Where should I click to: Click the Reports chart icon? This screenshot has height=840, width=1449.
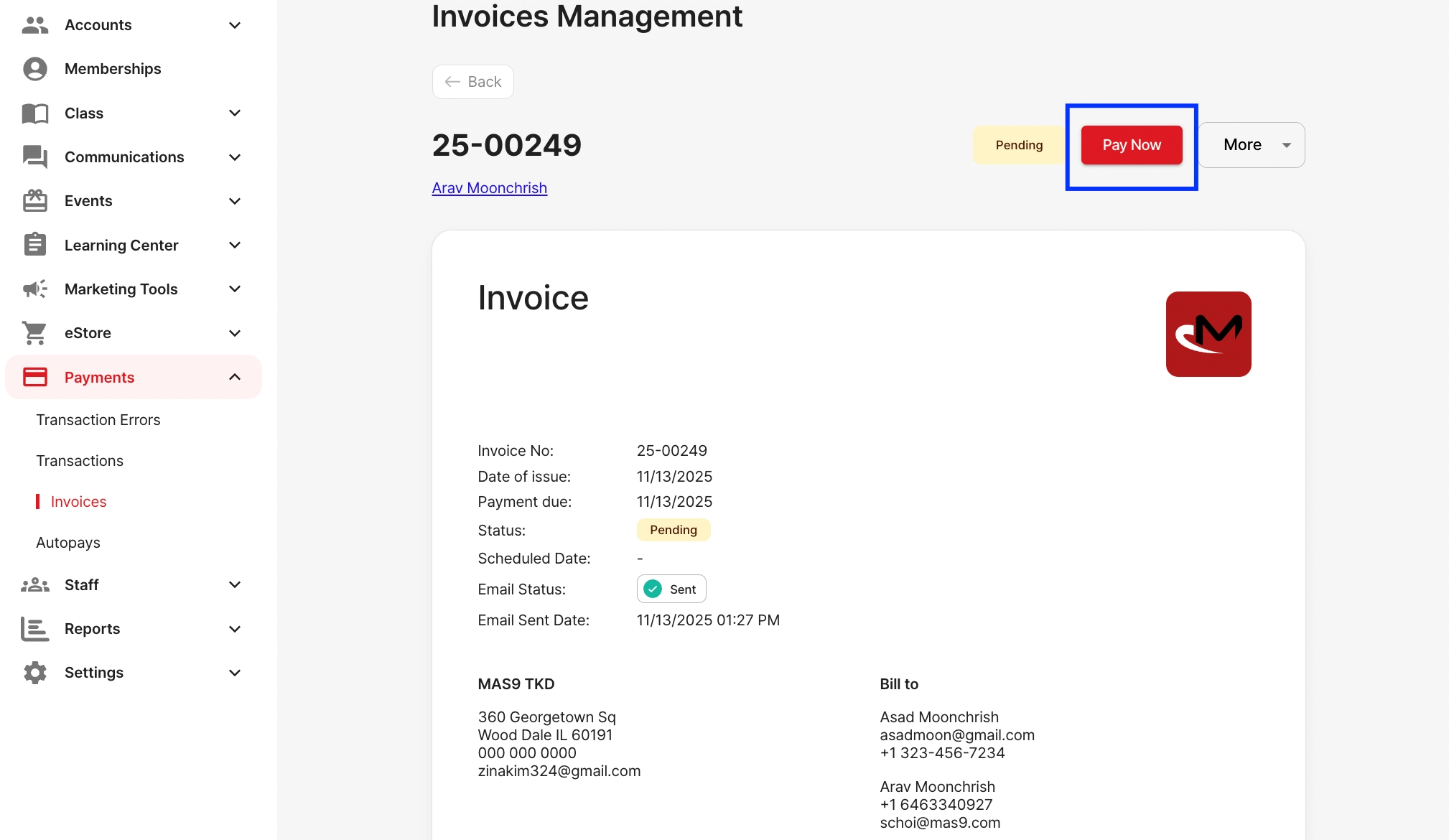click(34, 629)
